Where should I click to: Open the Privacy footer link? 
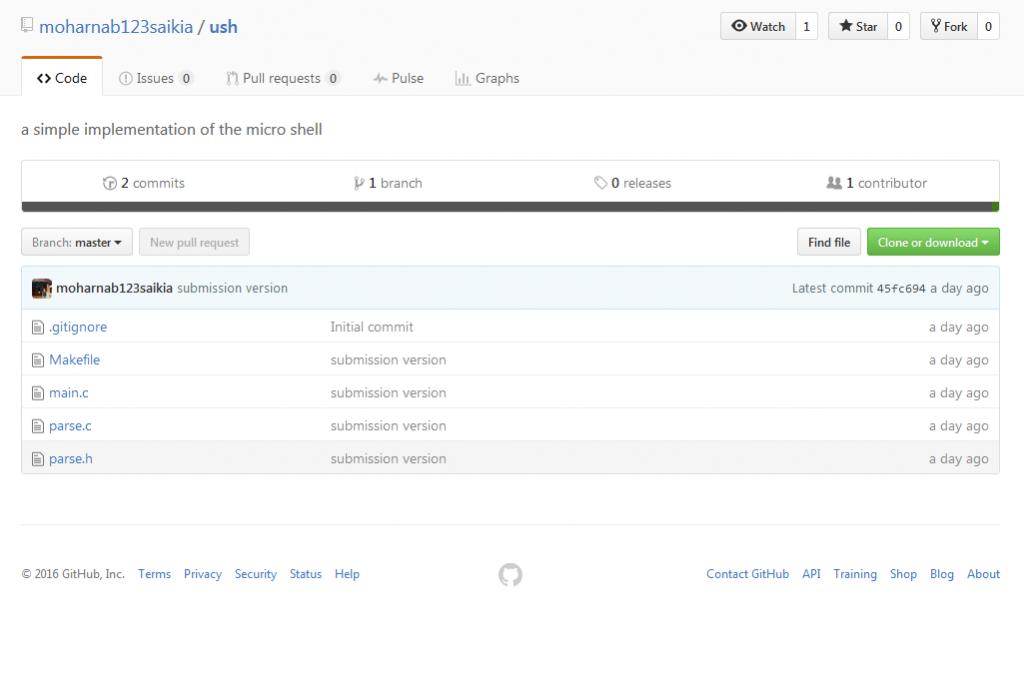pyautogui.click(x=202, y=574)
